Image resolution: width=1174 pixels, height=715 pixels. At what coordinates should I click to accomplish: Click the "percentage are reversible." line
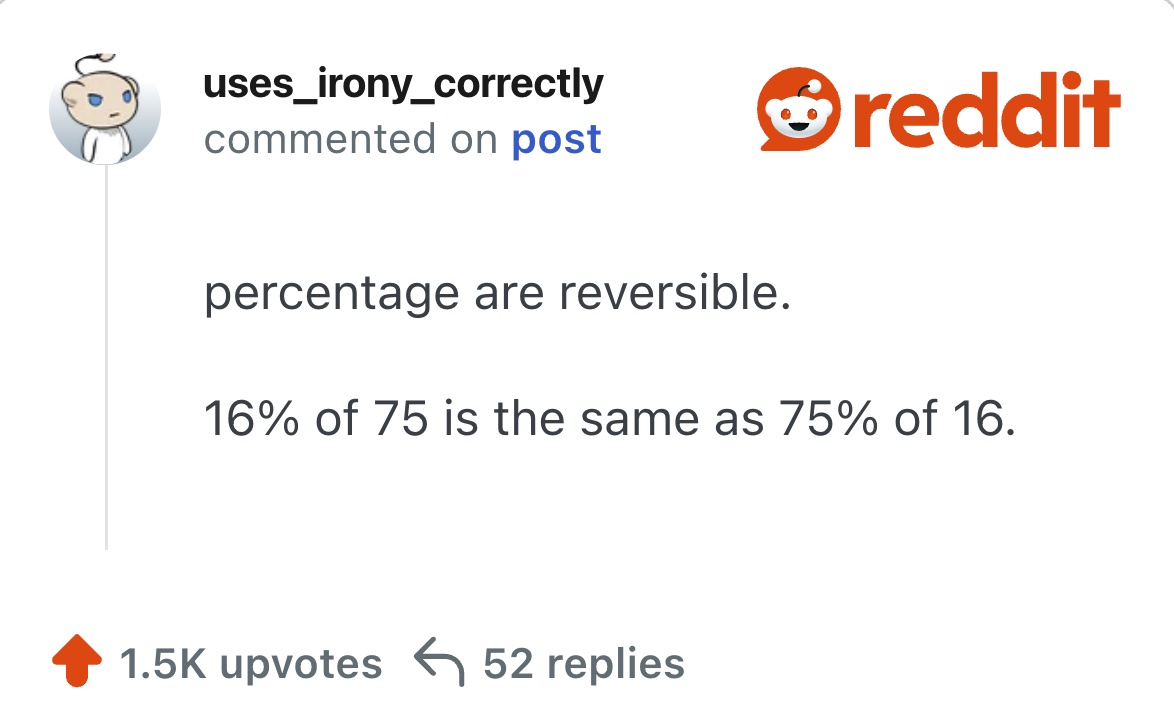497,295
